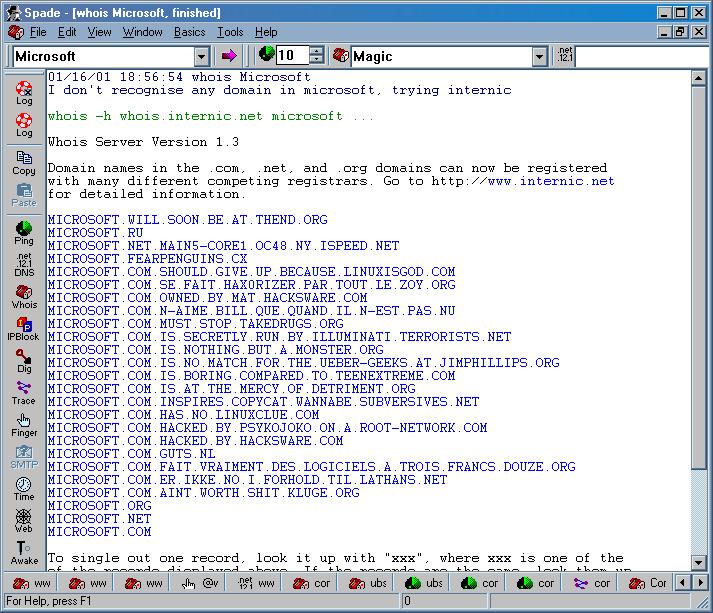Select the Dig tool
The image size is (713, 613).
point(24,362)
